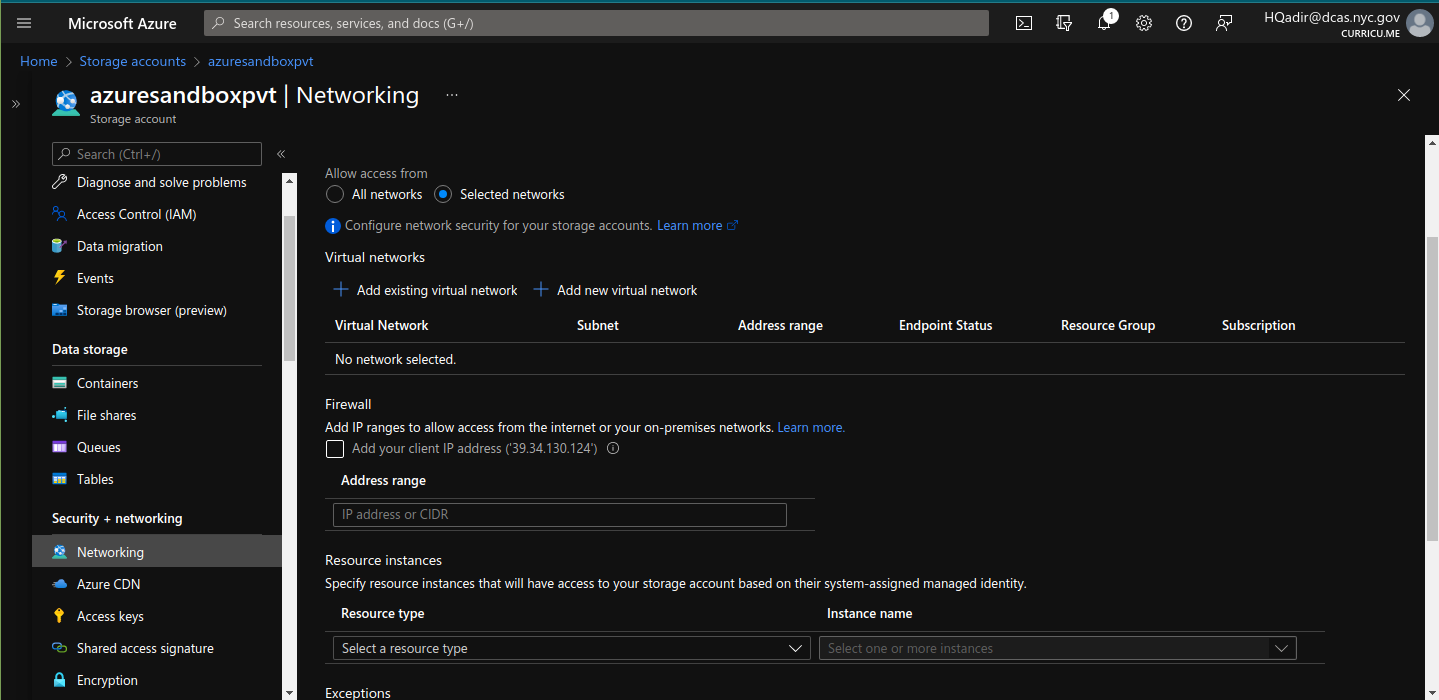Click the storage account icon beside the title
This screenshot has height=700, width=1439.
[66, 103]
